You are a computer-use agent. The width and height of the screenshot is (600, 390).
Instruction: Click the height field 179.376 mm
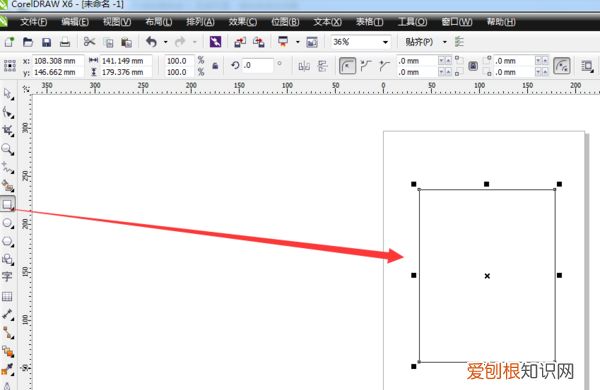pos(126,72)
